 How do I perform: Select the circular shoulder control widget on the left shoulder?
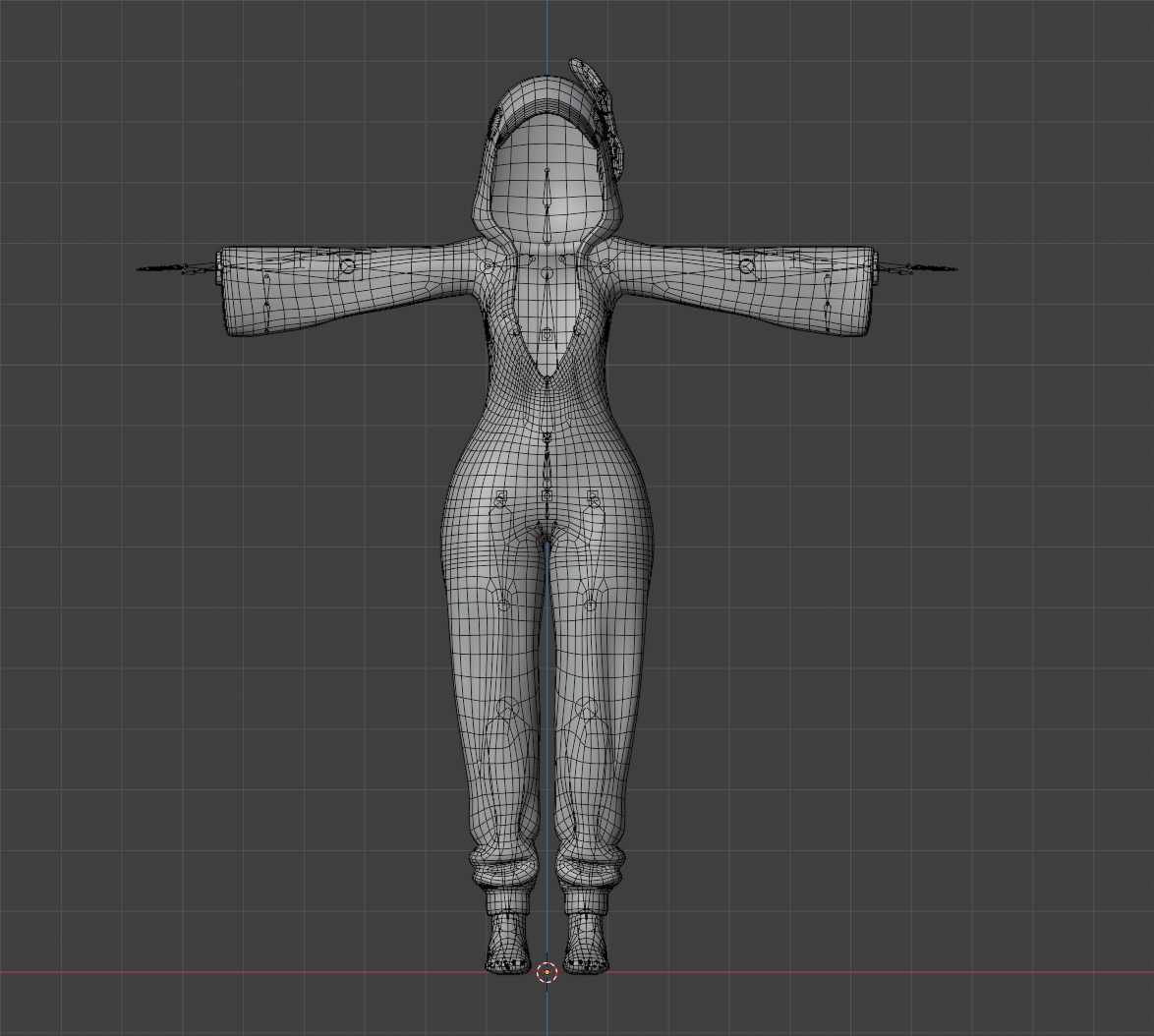(488, 265)
